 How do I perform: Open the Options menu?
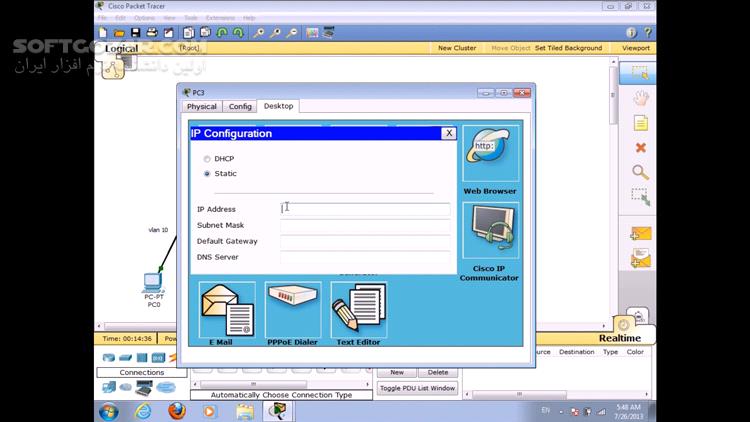point(144,18)
